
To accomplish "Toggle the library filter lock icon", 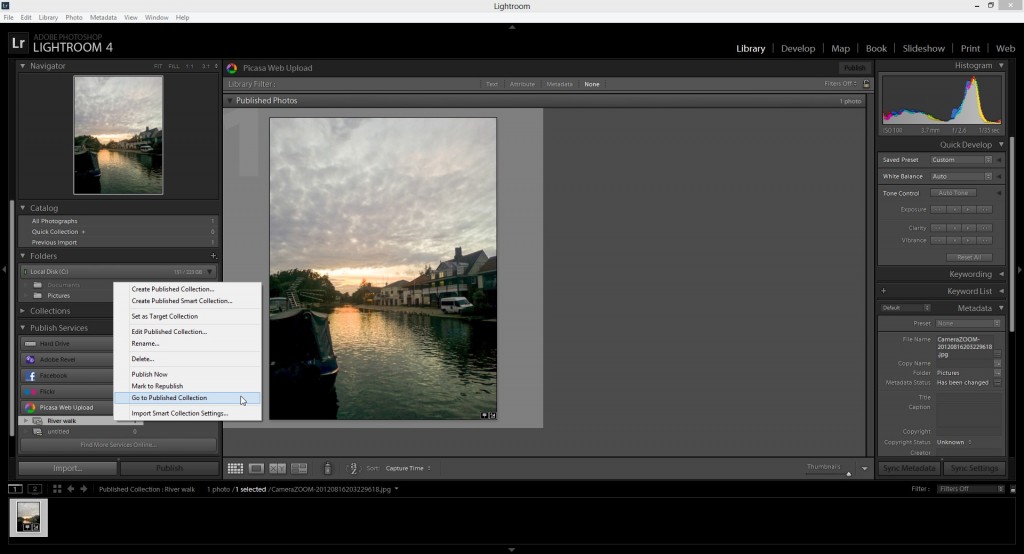I will point(866,84).
